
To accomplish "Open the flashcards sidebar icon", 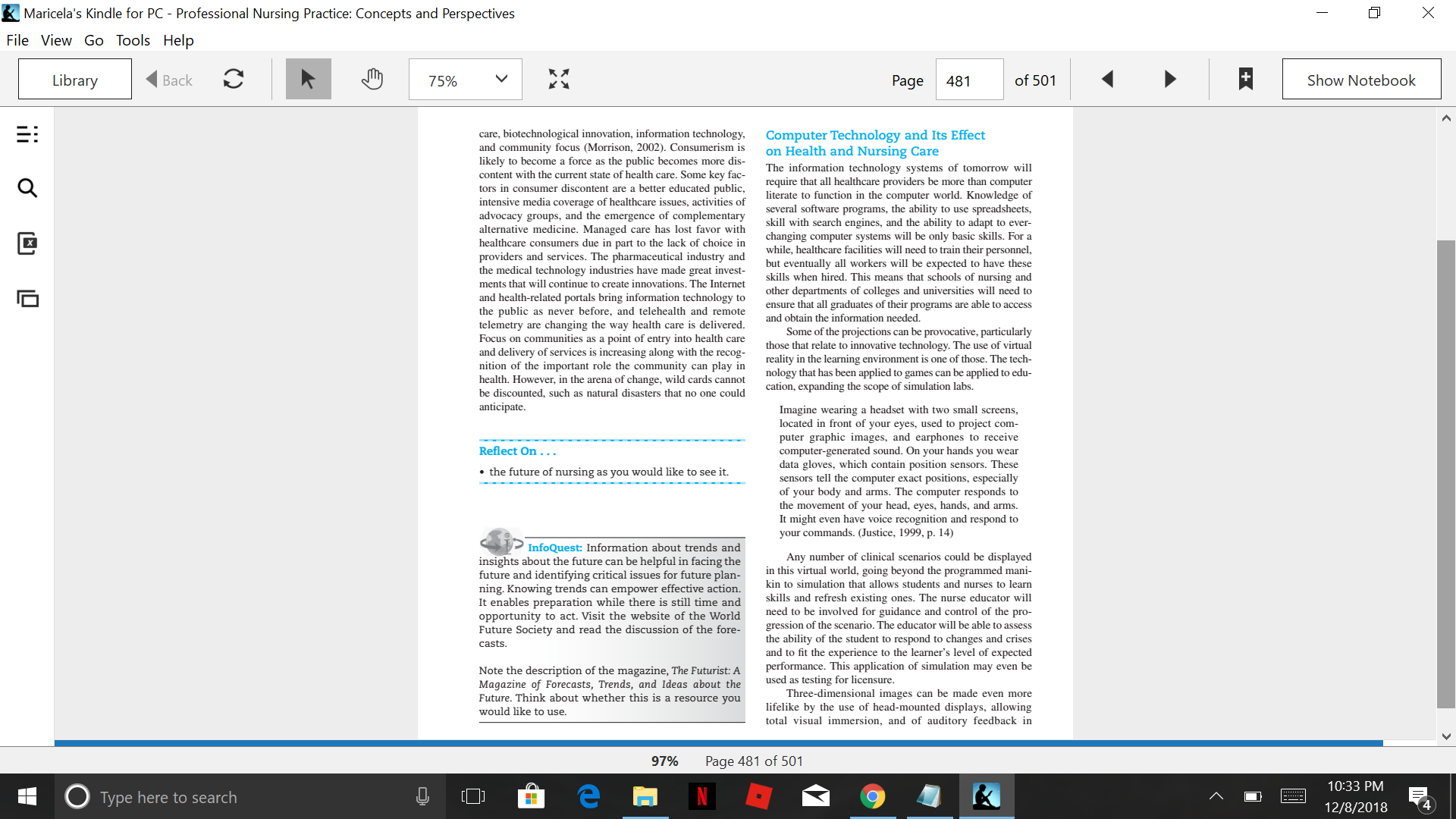I will tap(27, 299).
